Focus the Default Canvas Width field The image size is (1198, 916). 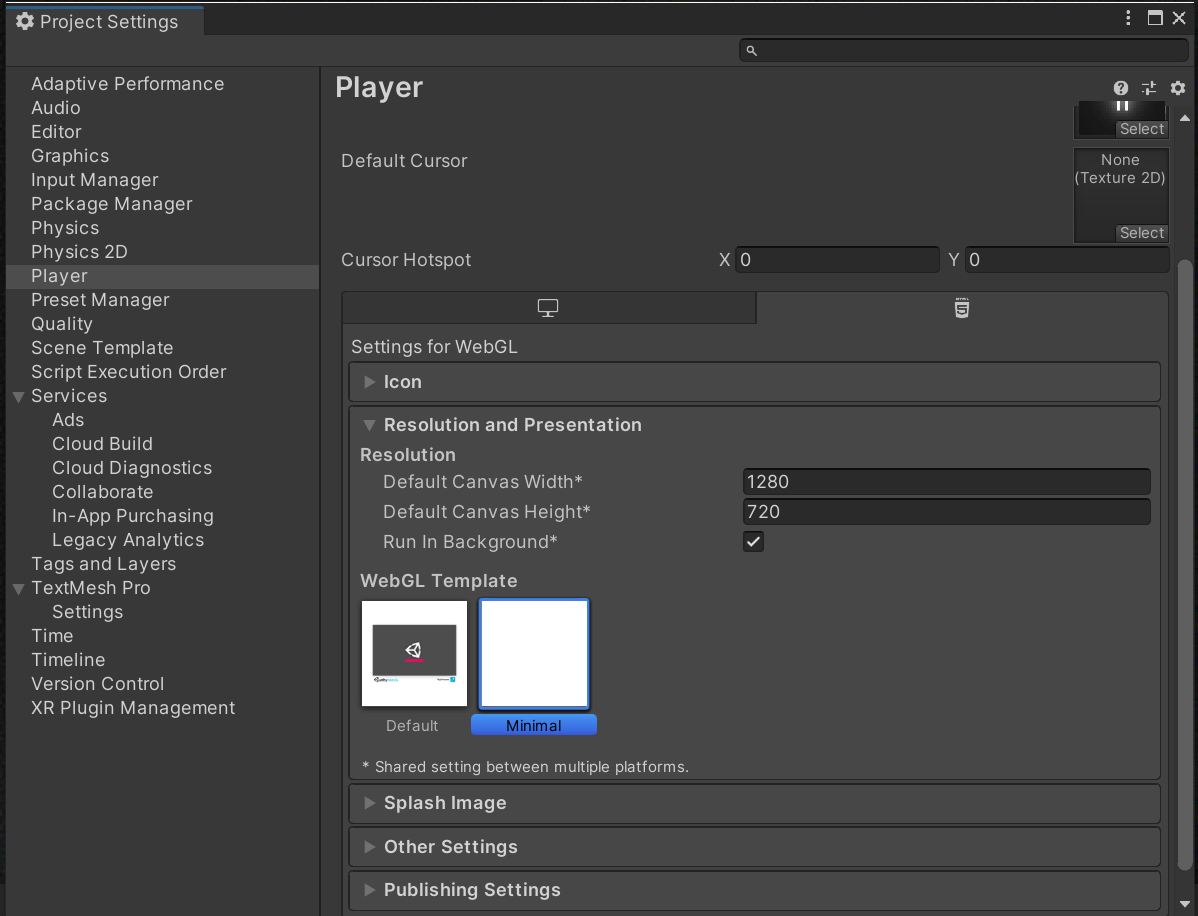(947, 482)
